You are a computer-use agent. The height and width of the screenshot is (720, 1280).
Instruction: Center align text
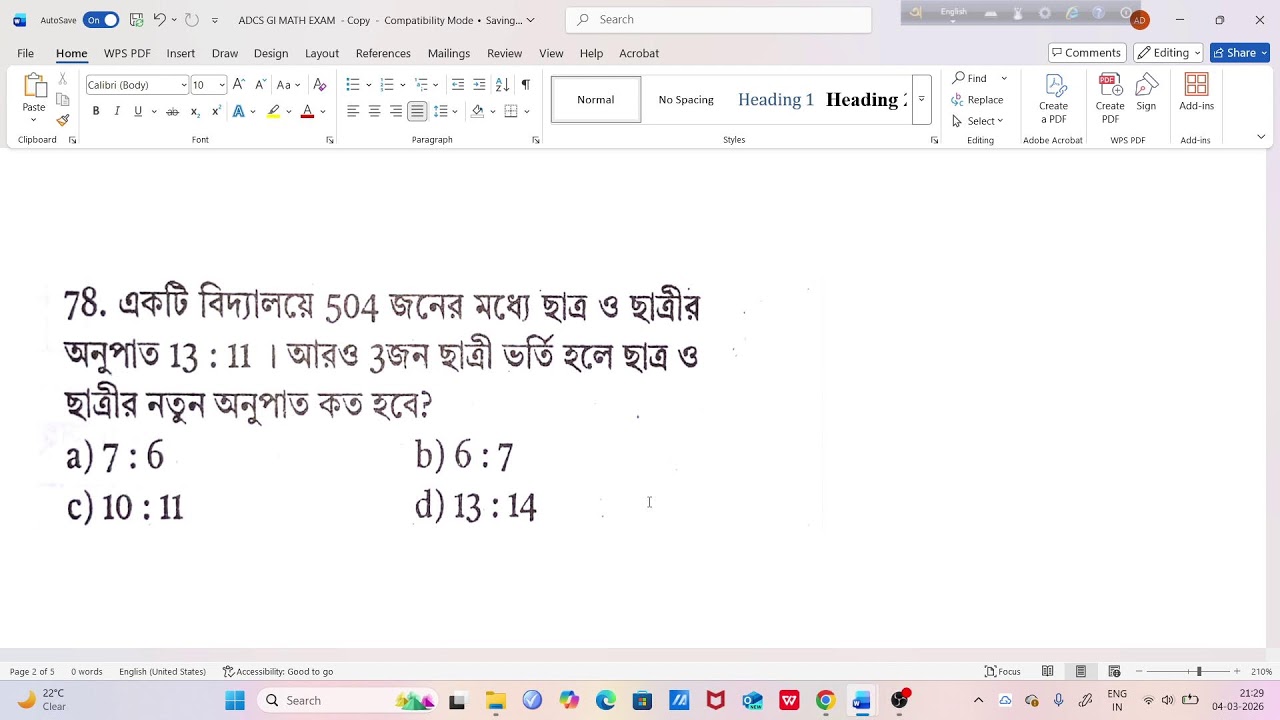point(374,111)
